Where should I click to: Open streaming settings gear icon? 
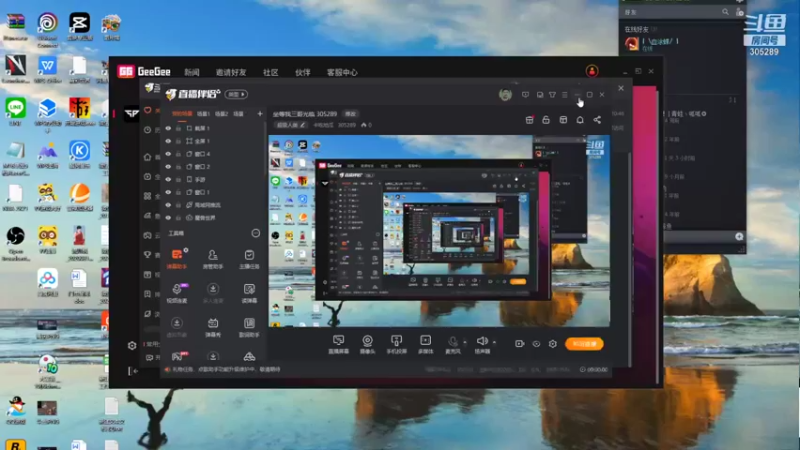tap(553, 344)
